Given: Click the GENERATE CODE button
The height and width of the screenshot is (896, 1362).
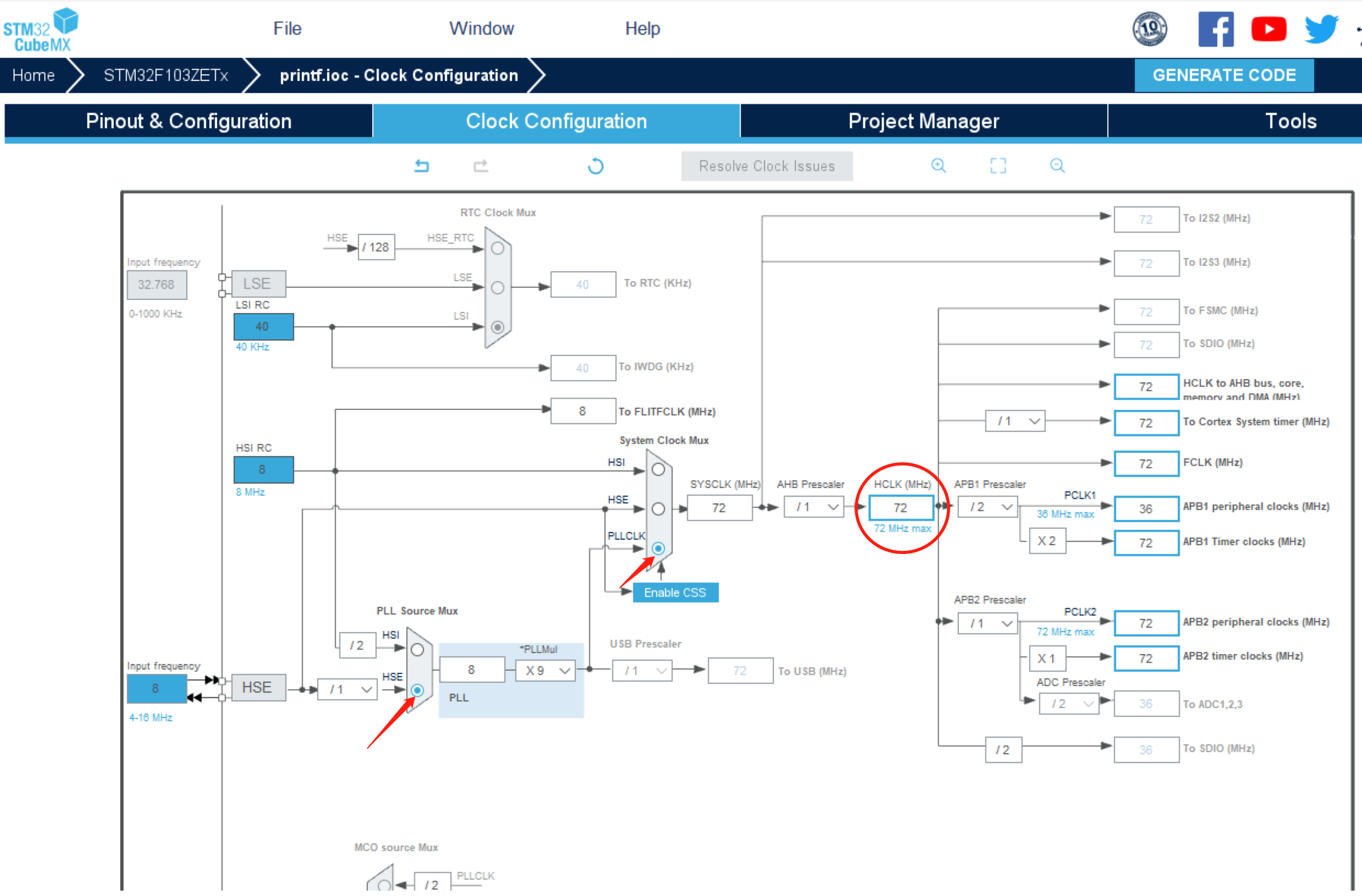Looking at the screenshot, I should click(1224, 75).
